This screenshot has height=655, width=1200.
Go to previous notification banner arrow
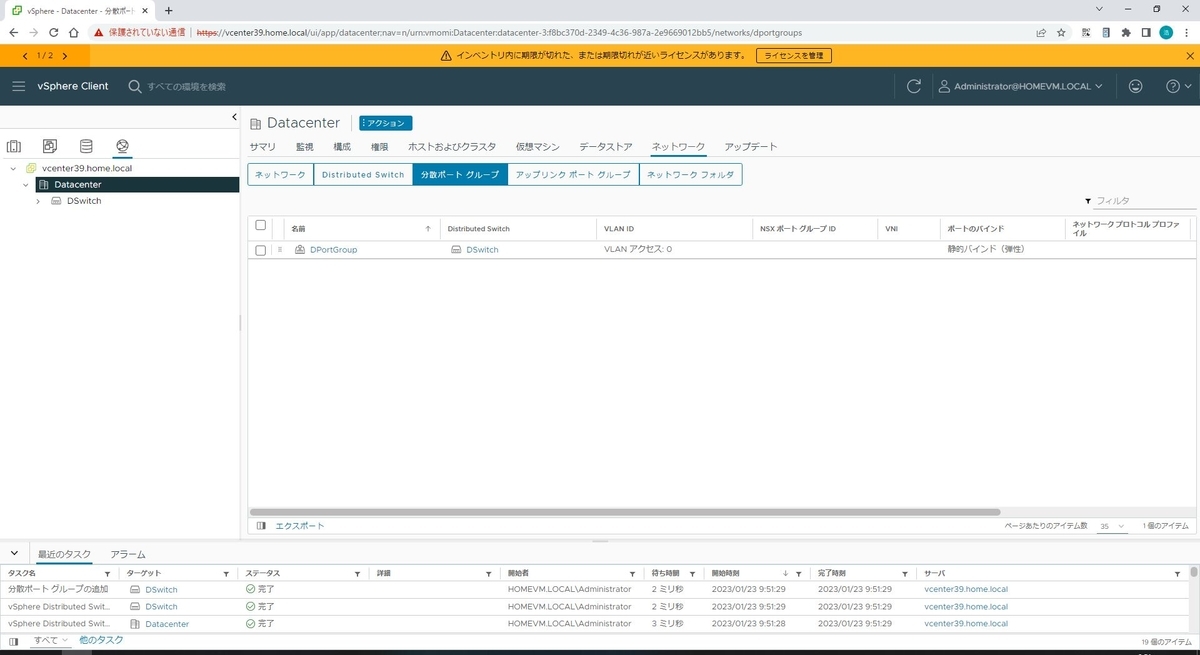click(x=25, y=56)
